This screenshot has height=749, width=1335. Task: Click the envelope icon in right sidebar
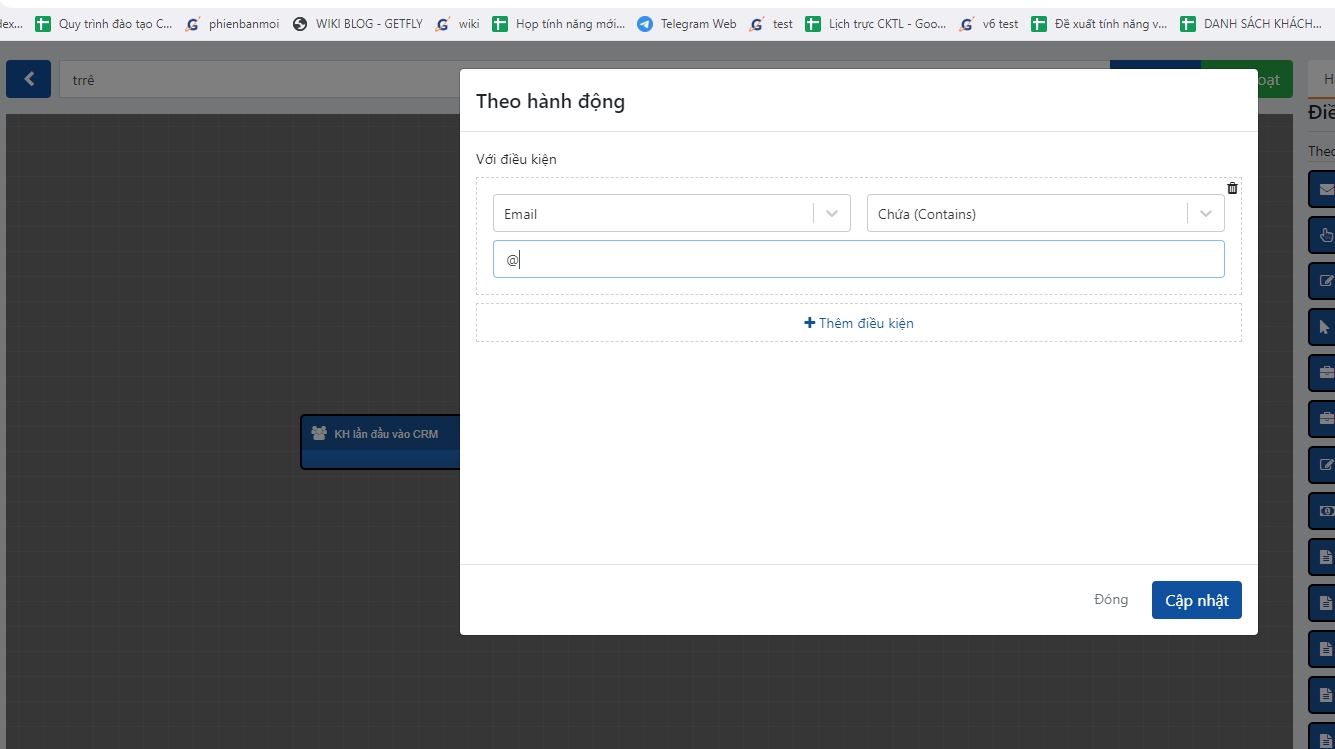1325,189
